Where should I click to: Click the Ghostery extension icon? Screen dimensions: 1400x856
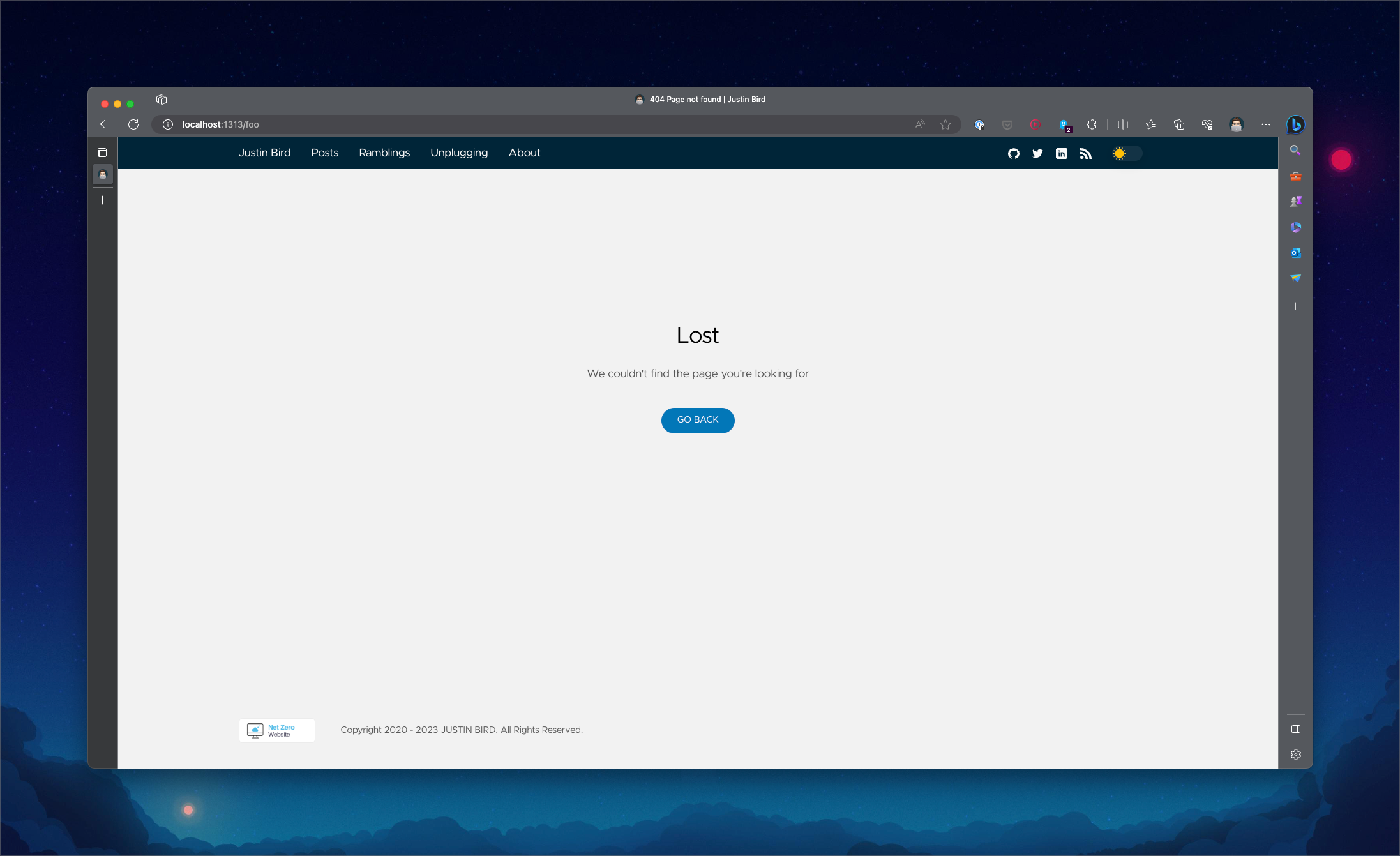click(x=1064, y=124)
